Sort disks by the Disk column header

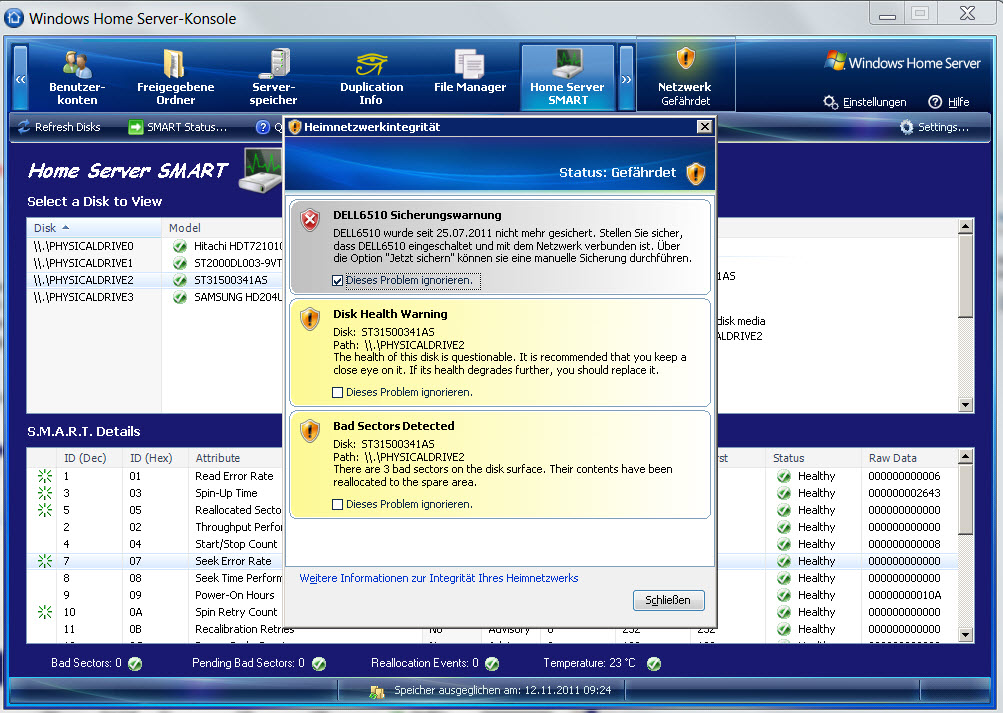pos(94,228)
